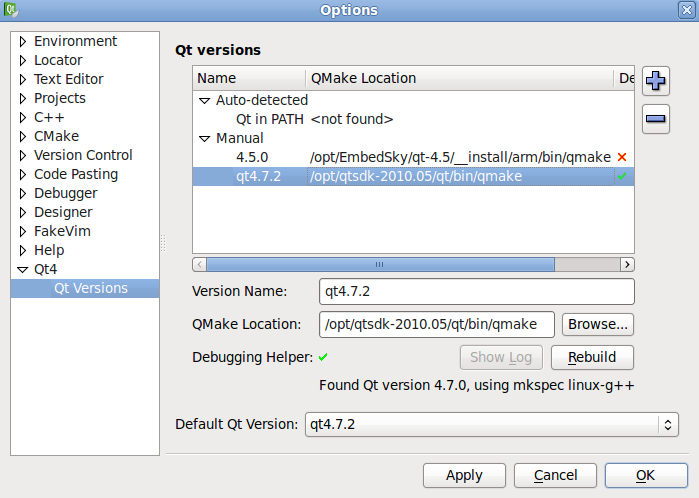Image resolution: width=699 pixels, height=498 pixels.
Task: Click the /opt/EmbedSky qmake path cell
Action: pos(460,157)
